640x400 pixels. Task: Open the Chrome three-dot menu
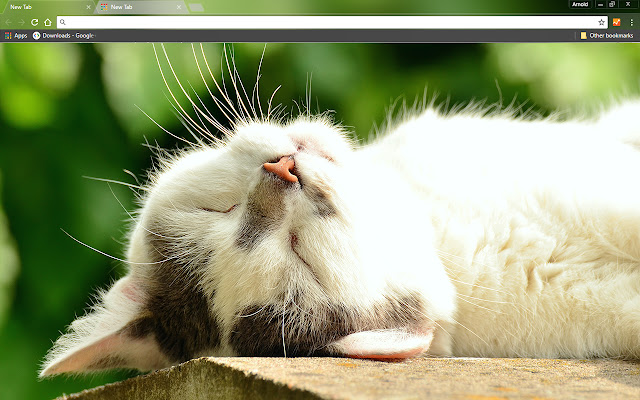point(631,22)
